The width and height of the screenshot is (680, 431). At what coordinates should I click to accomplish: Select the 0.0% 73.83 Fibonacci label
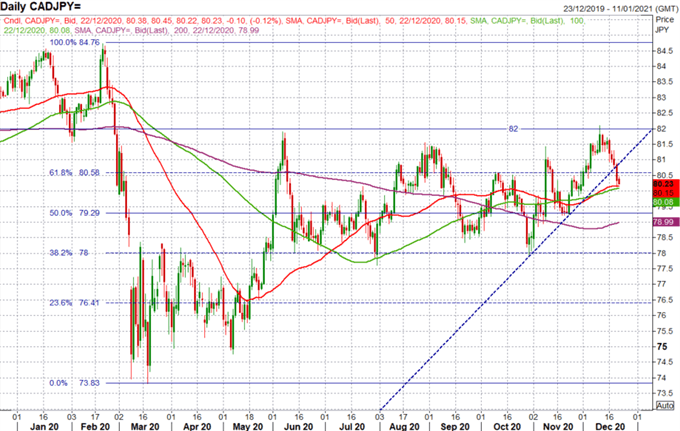[x=74, y=383]
